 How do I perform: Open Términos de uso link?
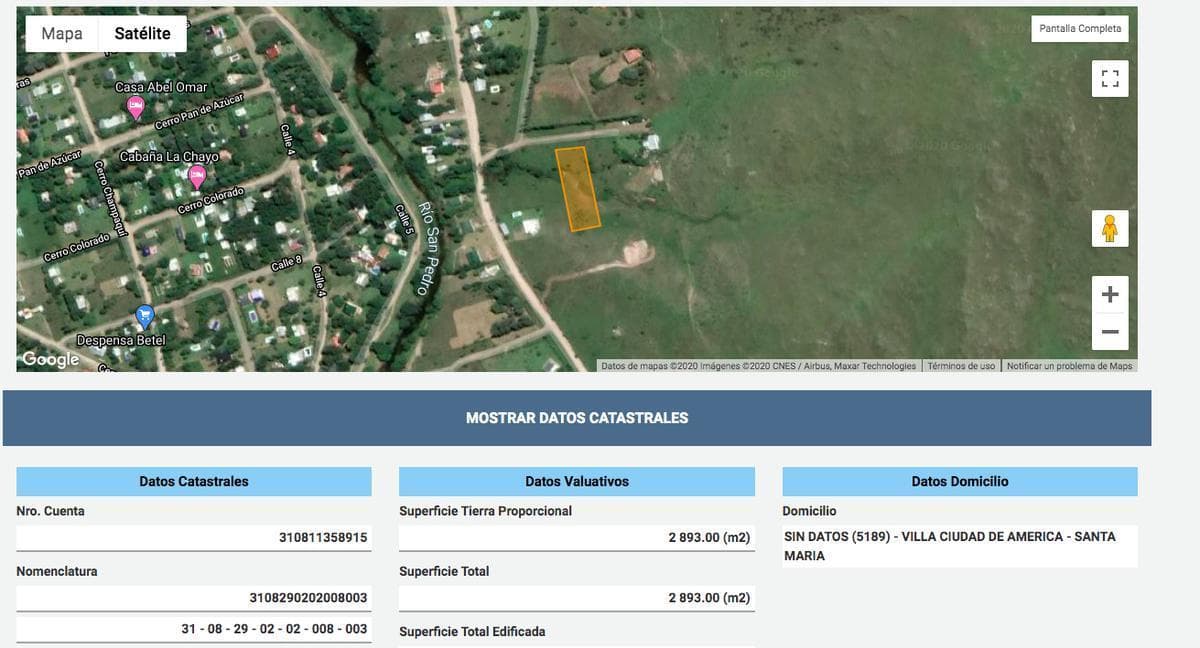tap(960, 366)
